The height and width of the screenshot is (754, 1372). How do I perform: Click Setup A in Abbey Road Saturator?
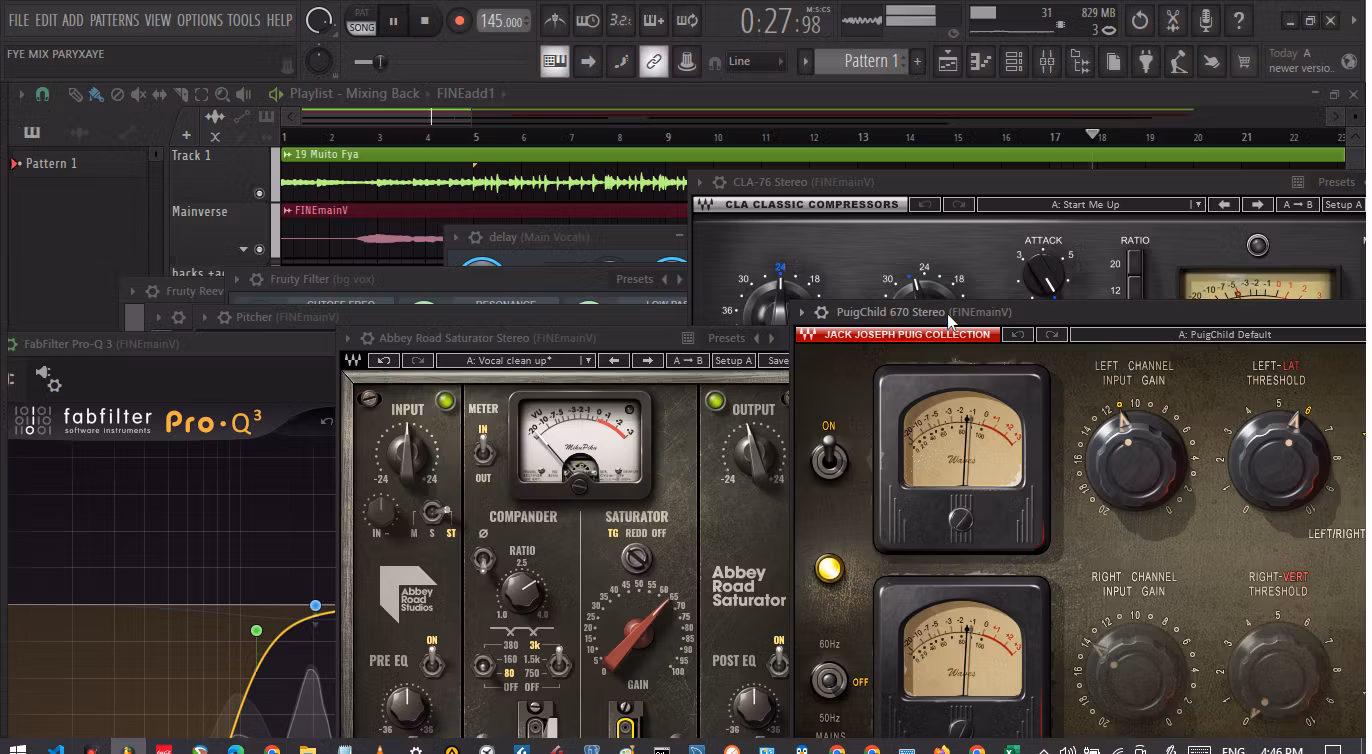click(x=733, y=360)
